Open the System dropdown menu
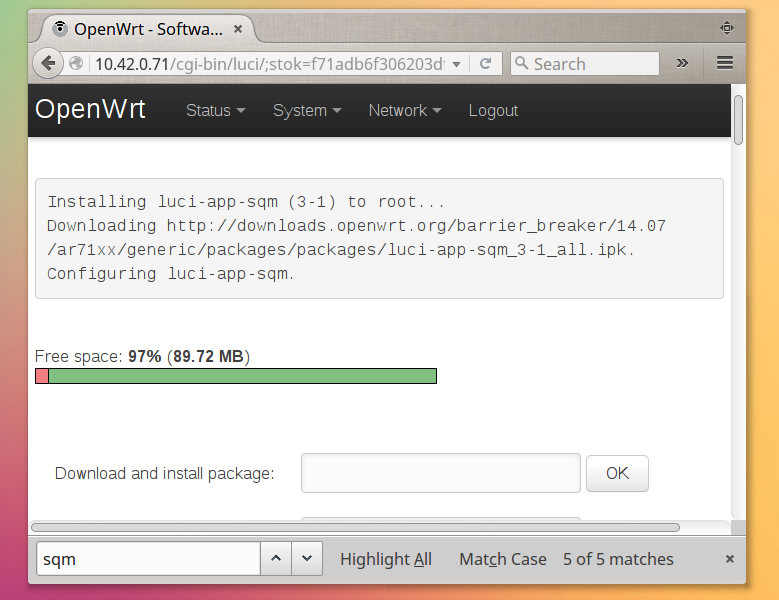Screen dimensions: 779x600 click(x=307, y=110)
